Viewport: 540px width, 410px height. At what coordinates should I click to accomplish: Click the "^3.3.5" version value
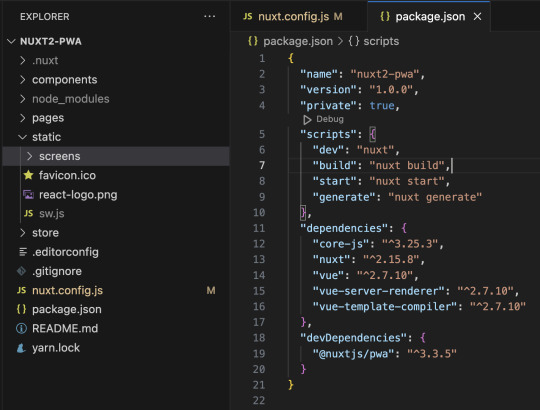432,354
